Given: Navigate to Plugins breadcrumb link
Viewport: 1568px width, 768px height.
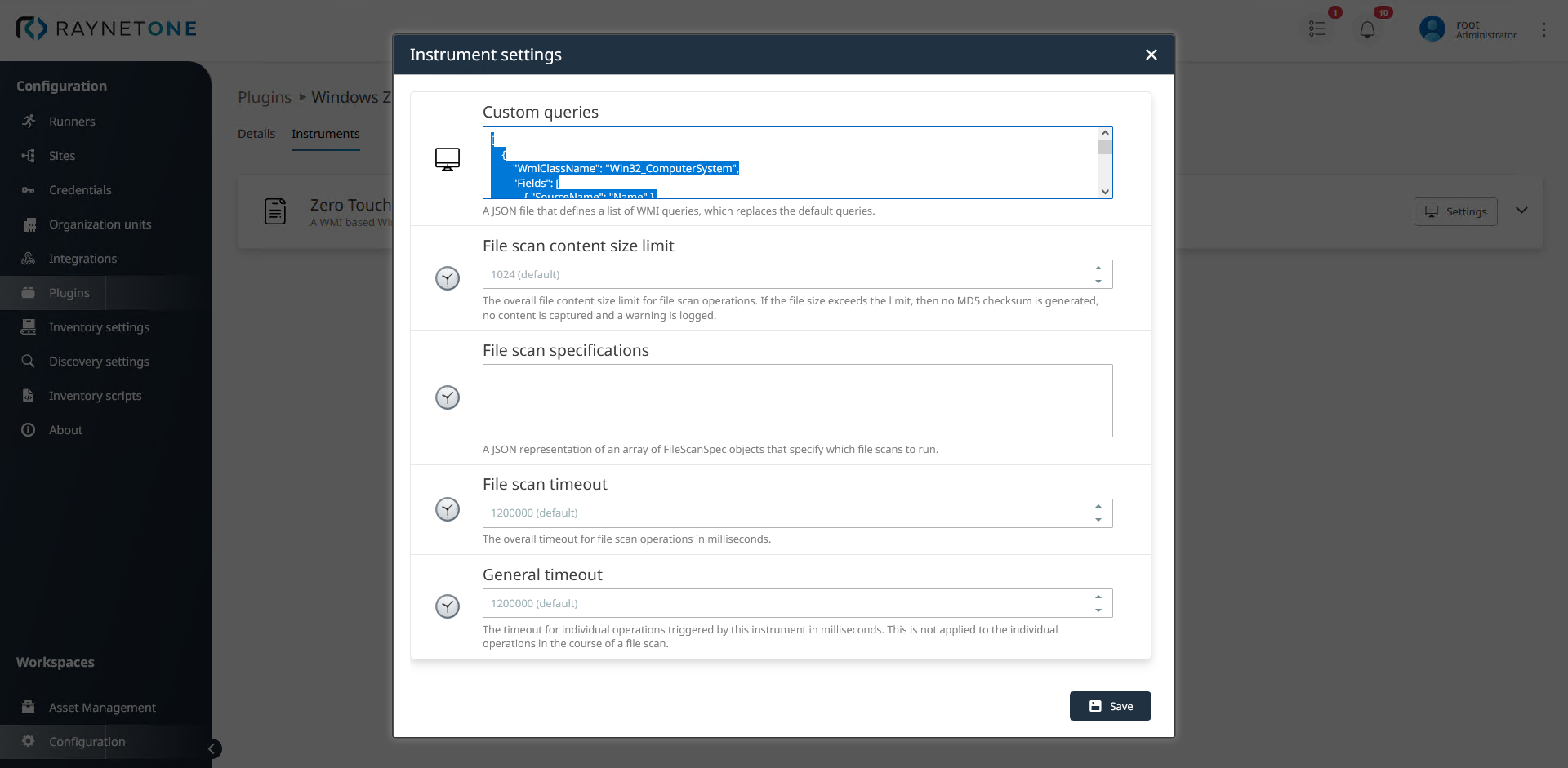Looking at the screenshot, I should (265, 97).
